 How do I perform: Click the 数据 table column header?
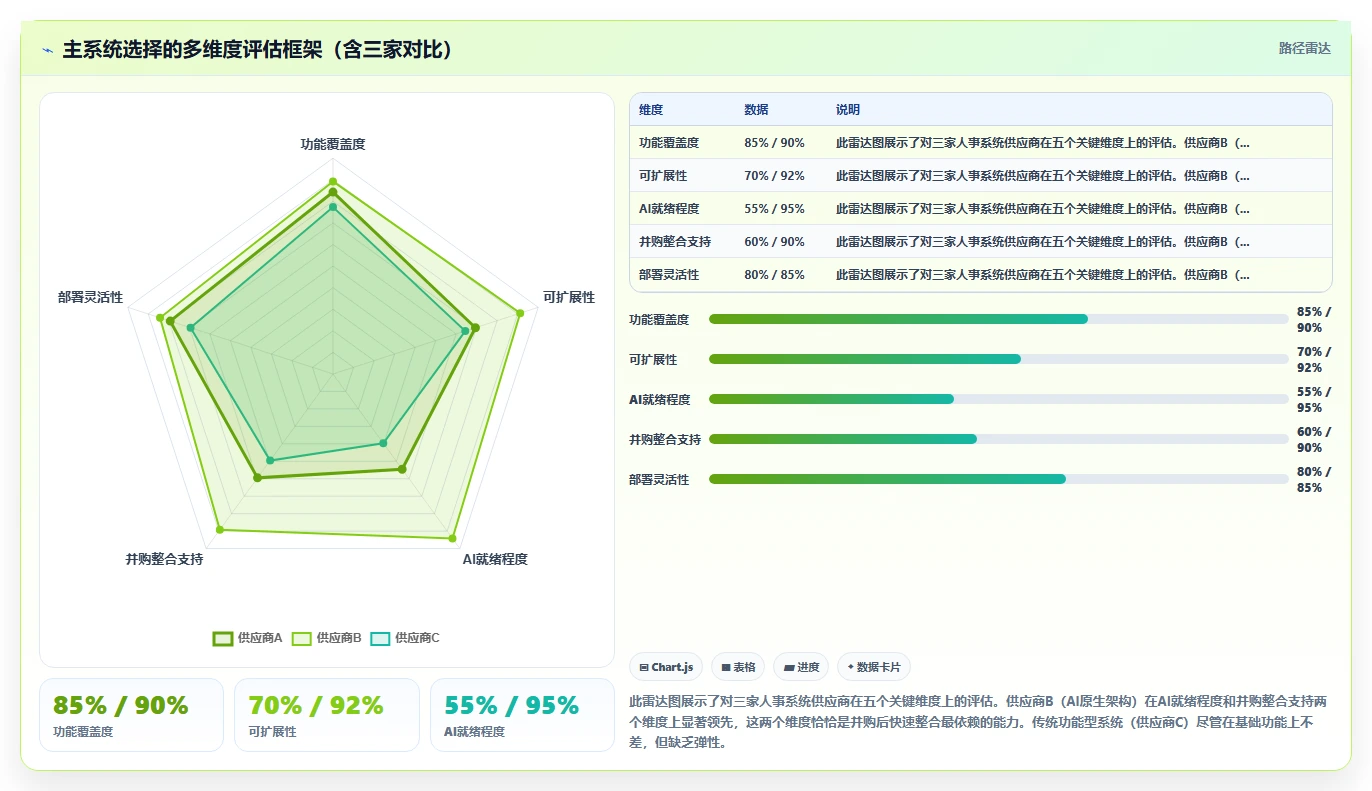point(757,110)
